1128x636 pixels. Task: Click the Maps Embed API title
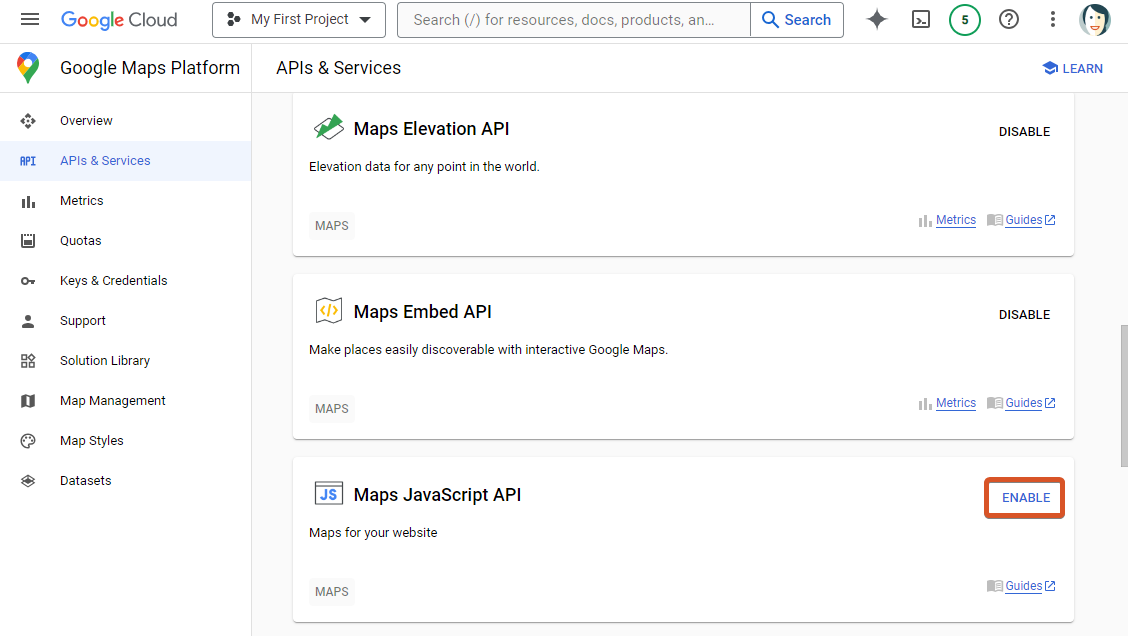[x=422, y=312]
